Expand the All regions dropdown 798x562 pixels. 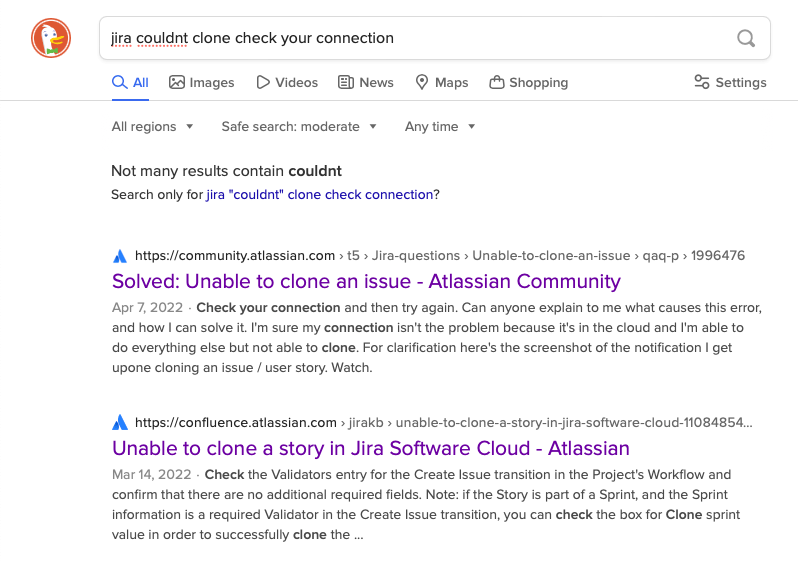152,127
